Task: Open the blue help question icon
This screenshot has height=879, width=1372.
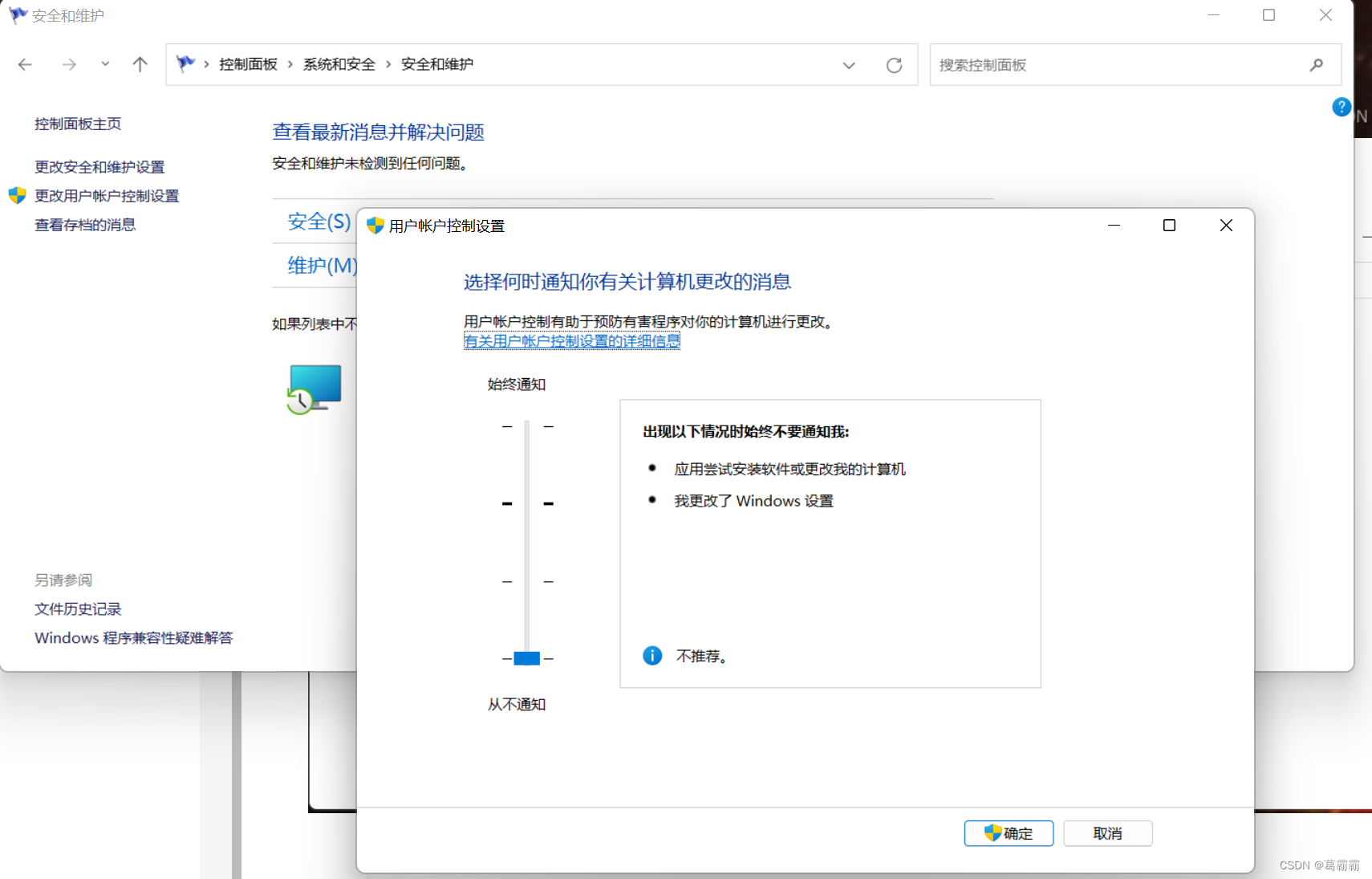Action: (x=1341, y=107)
